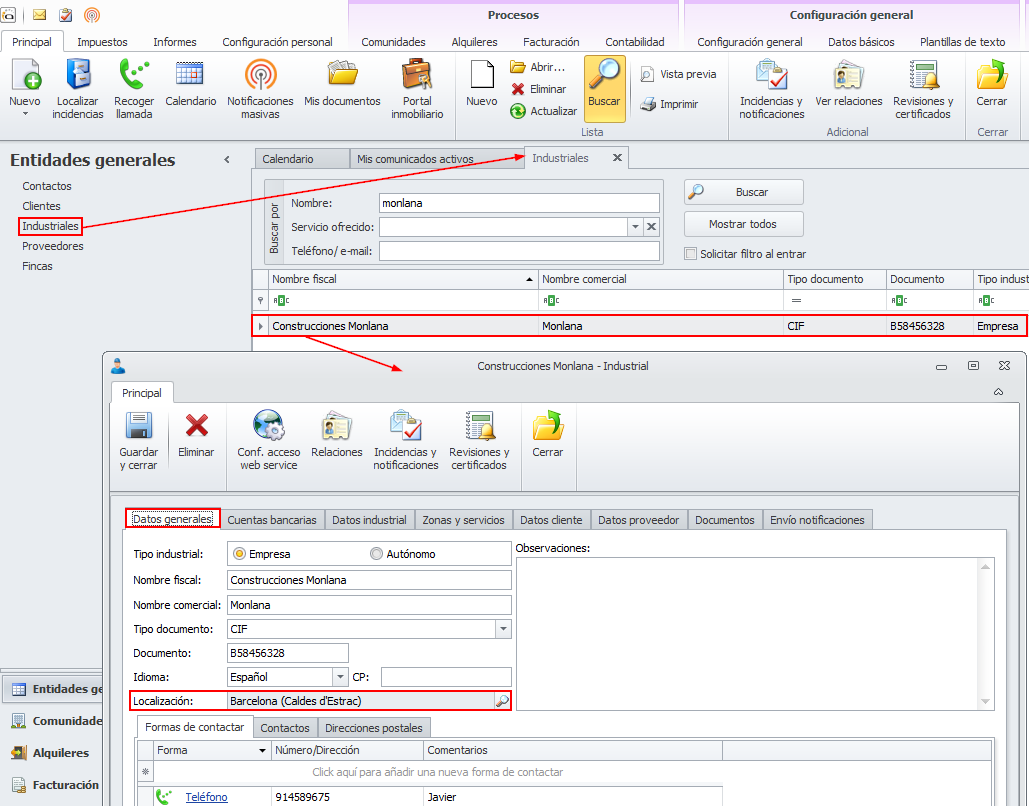The height and width of the screenshot is (806, 1029).
Task: Enable Solicitar filtro al entrar checkbox
Action: pos(691,254)
